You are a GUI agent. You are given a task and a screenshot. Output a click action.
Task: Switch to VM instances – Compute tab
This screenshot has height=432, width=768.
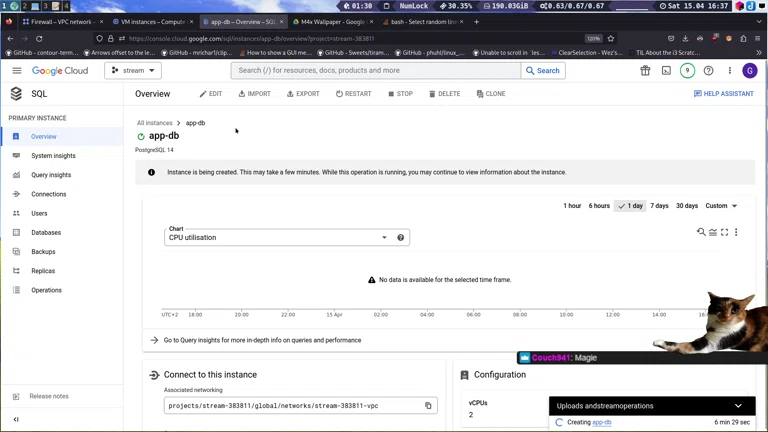tap(153, 22)
